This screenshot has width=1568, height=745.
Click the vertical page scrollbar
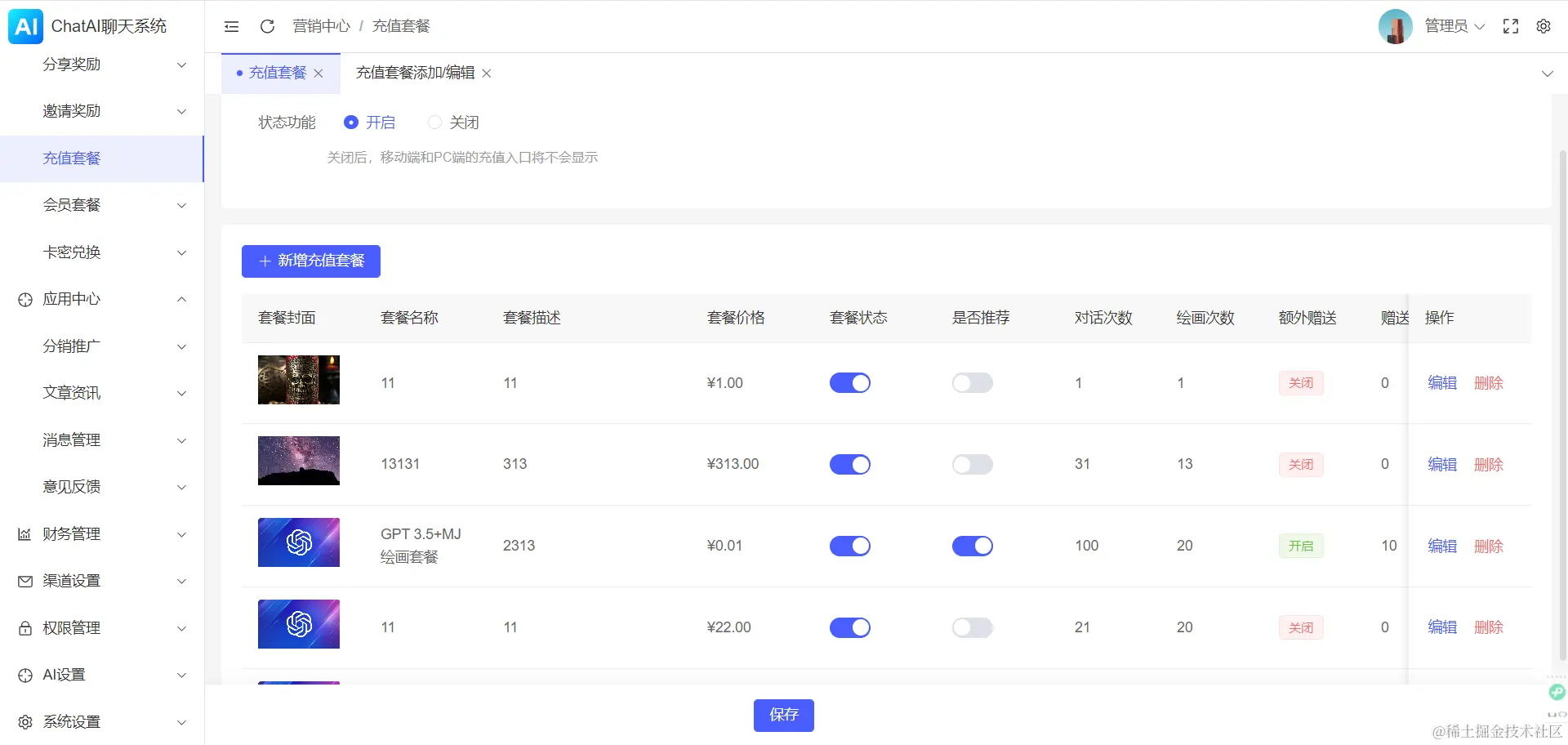[1563, 404]
